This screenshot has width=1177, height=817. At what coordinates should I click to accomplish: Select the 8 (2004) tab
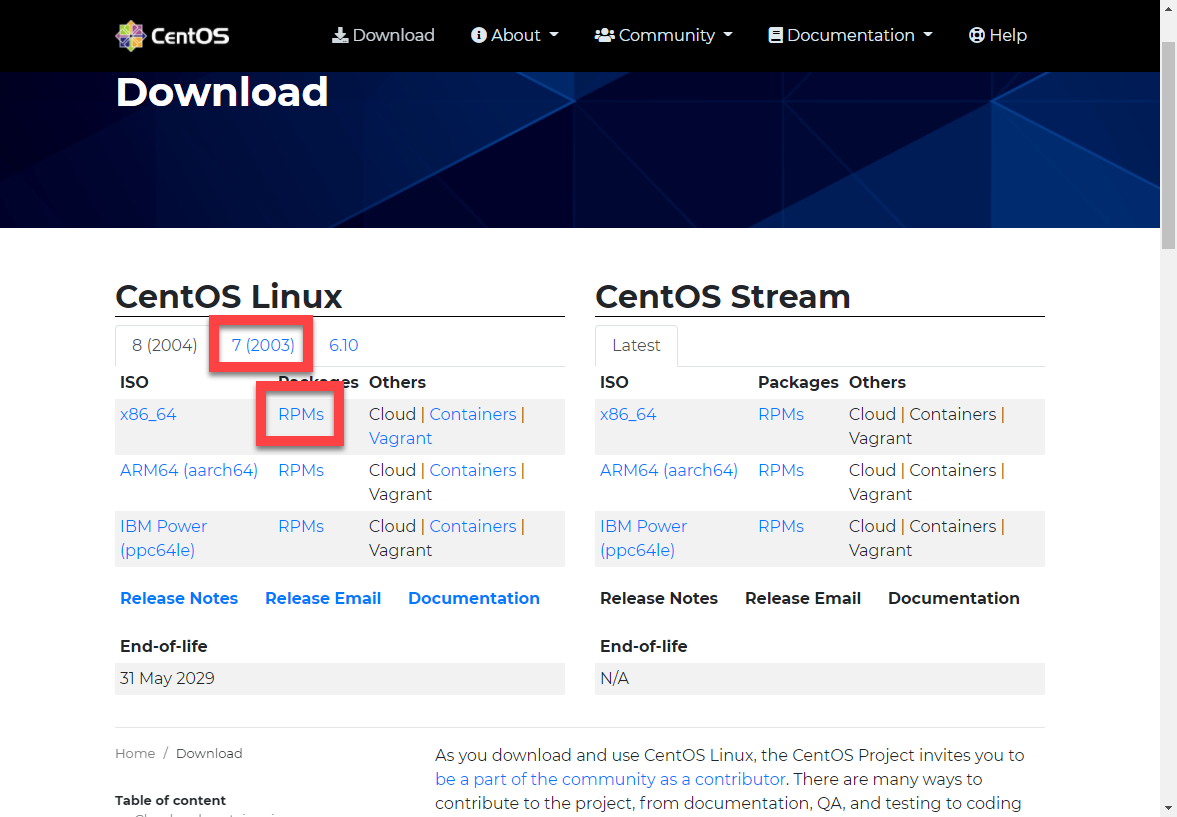(164, 345)
